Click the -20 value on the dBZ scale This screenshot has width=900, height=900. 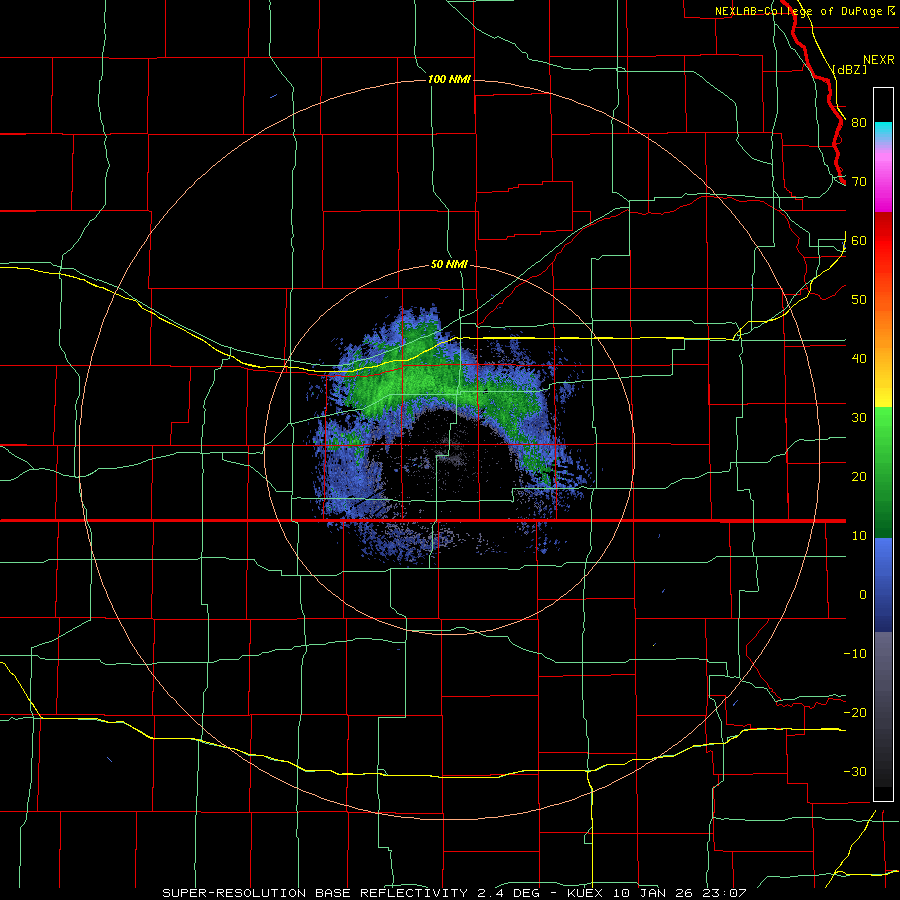855,713
